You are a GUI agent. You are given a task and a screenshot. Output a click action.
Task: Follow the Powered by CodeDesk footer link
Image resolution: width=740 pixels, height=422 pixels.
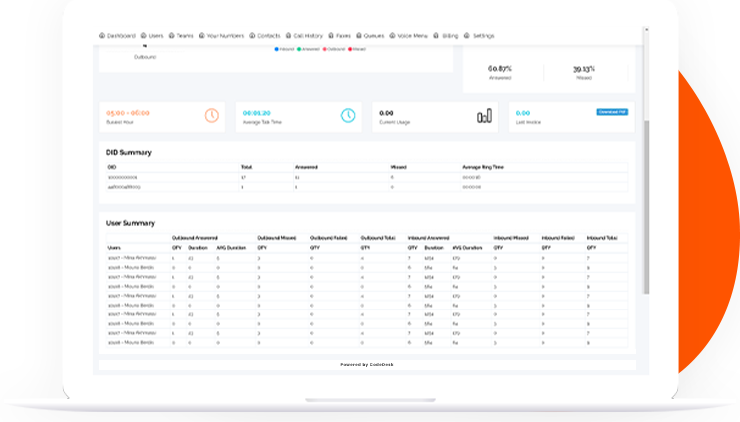pos(367,364)
